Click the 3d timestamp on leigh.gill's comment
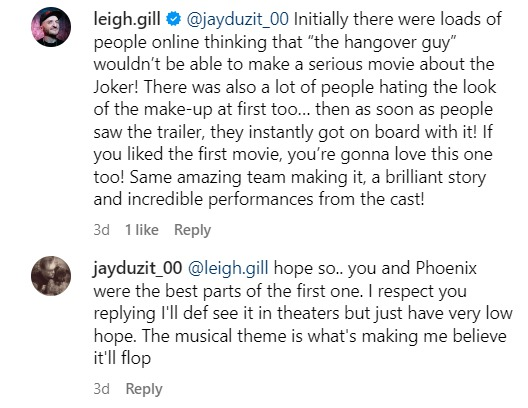 pos(102,230)
